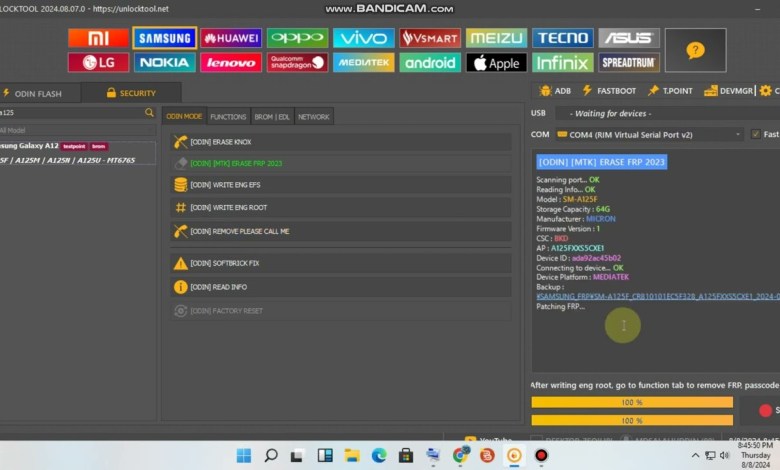Show hidden system tray icons
Image resolution: width=780 pixels, height=470 pixels.
point(695,455)
